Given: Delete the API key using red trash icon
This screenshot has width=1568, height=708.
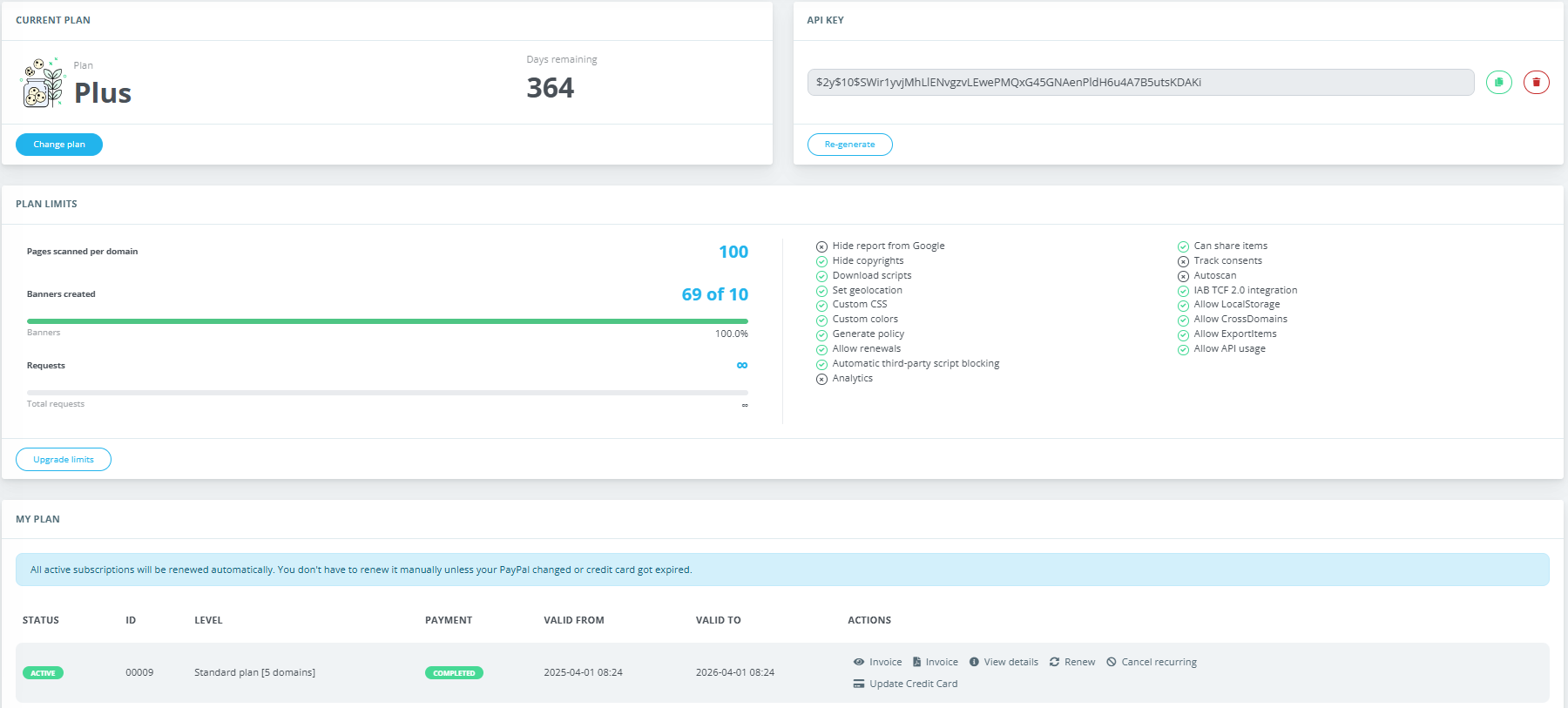Looking at the screenshot, I should (x=1536, y=83).
